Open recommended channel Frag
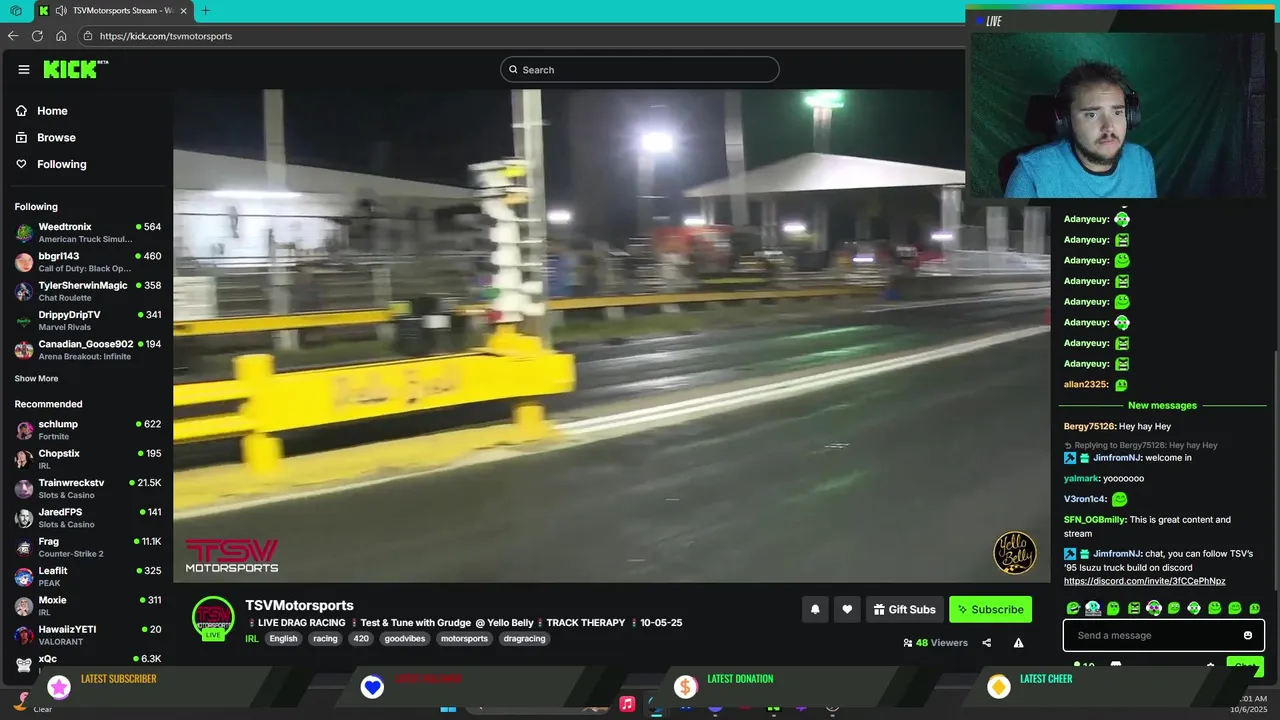This screenshot has width=1280, height=720. point(88,547)
